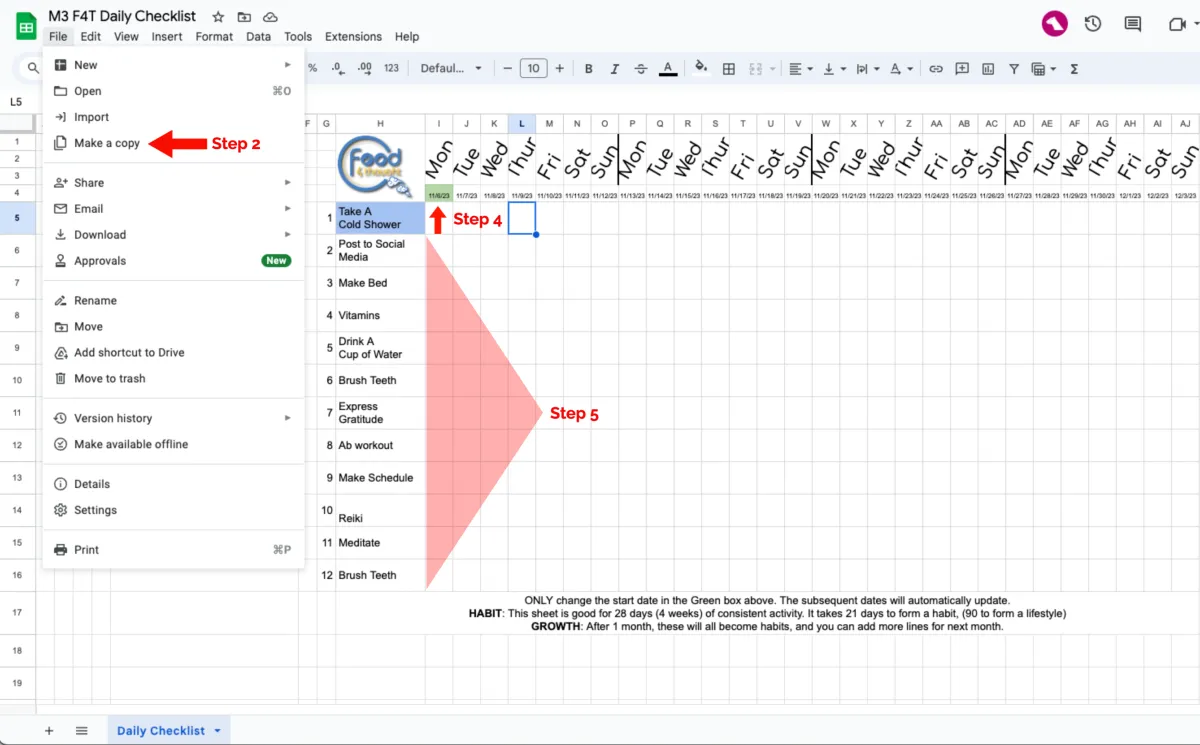1200x745 pixels.
Task: Click the profile avatar
Action: point(1054,24)
